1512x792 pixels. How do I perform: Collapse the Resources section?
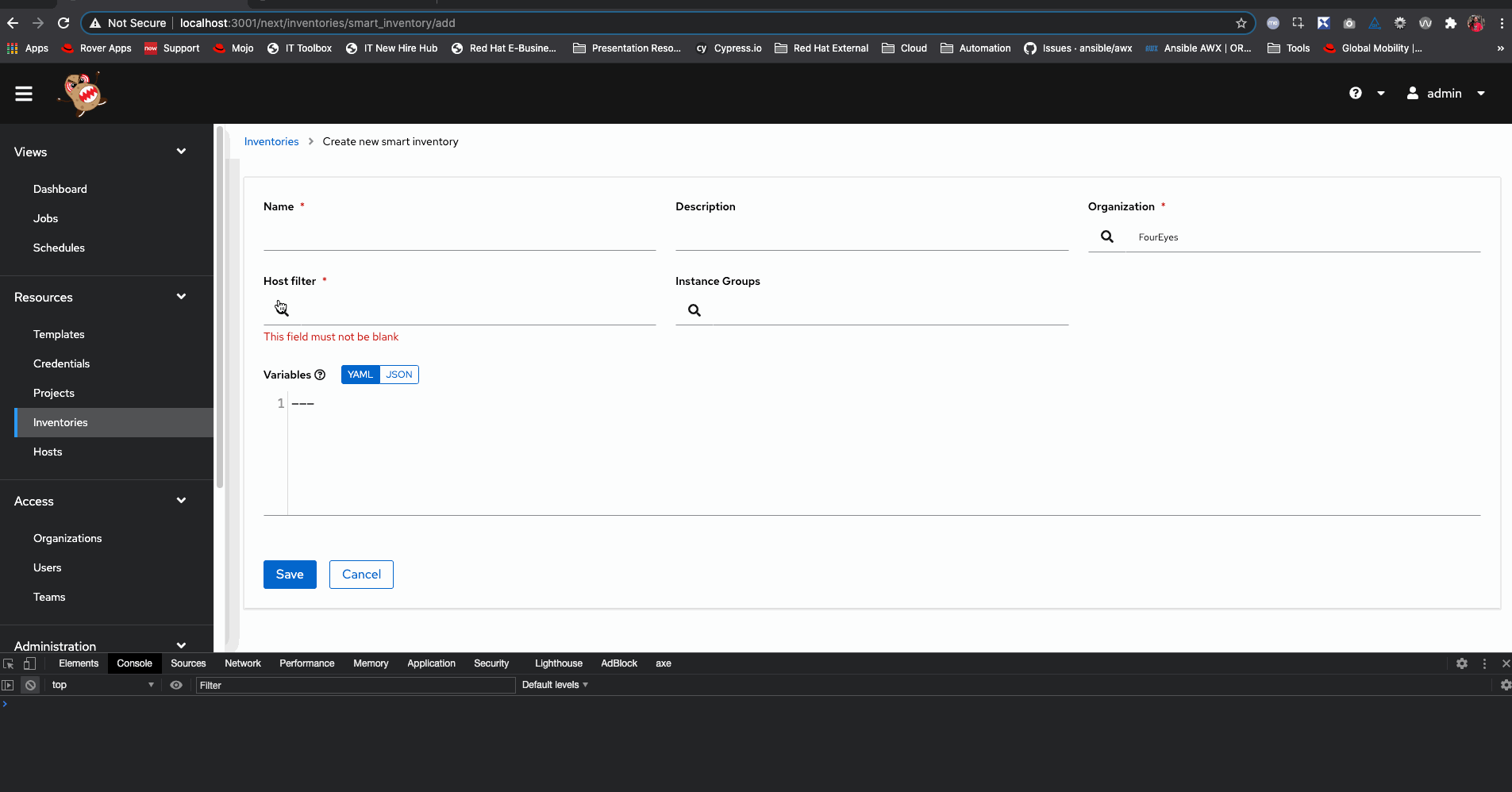point(181,297)
